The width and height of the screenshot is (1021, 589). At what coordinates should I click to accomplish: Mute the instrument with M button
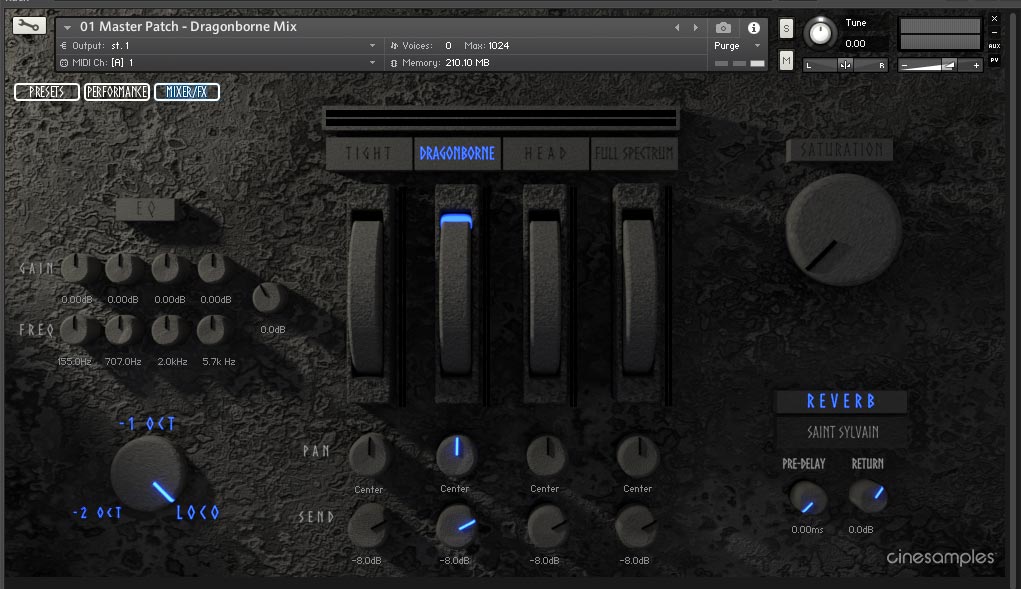coord(786,62)
